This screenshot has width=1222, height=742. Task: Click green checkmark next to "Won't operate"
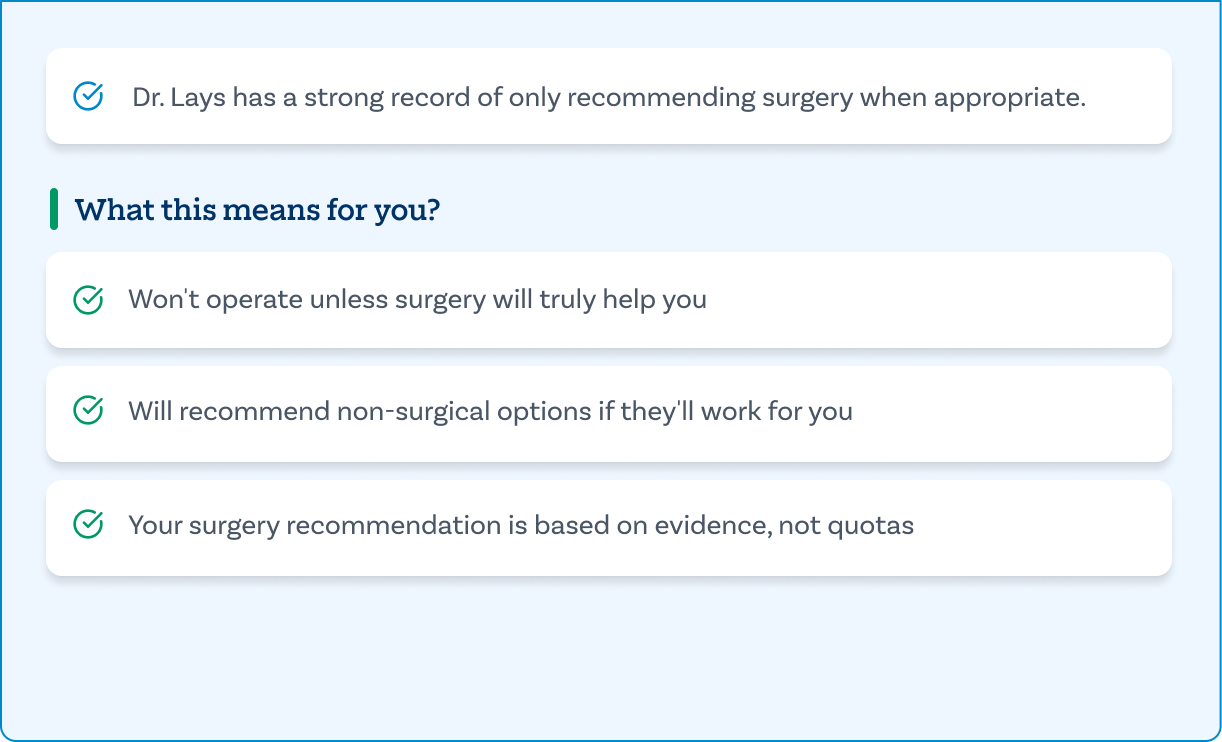click(89, 300)
